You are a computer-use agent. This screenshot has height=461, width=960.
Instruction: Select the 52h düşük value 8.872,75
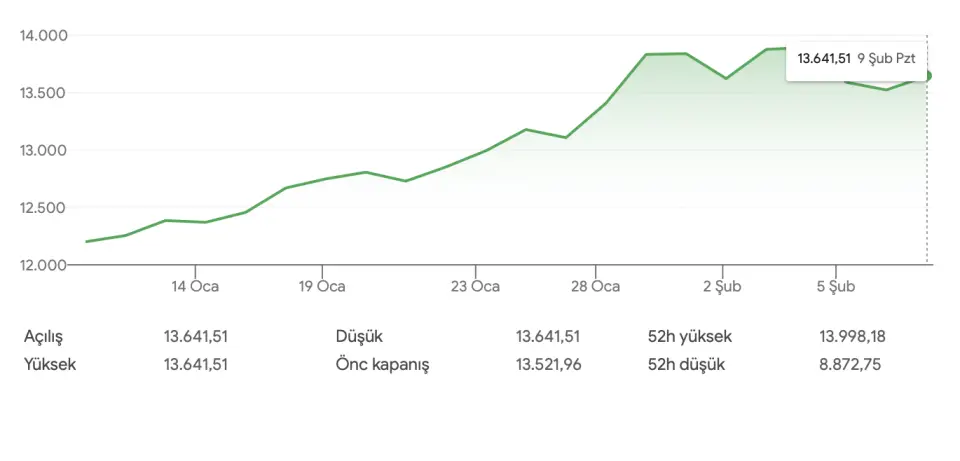tap(849, 364)
